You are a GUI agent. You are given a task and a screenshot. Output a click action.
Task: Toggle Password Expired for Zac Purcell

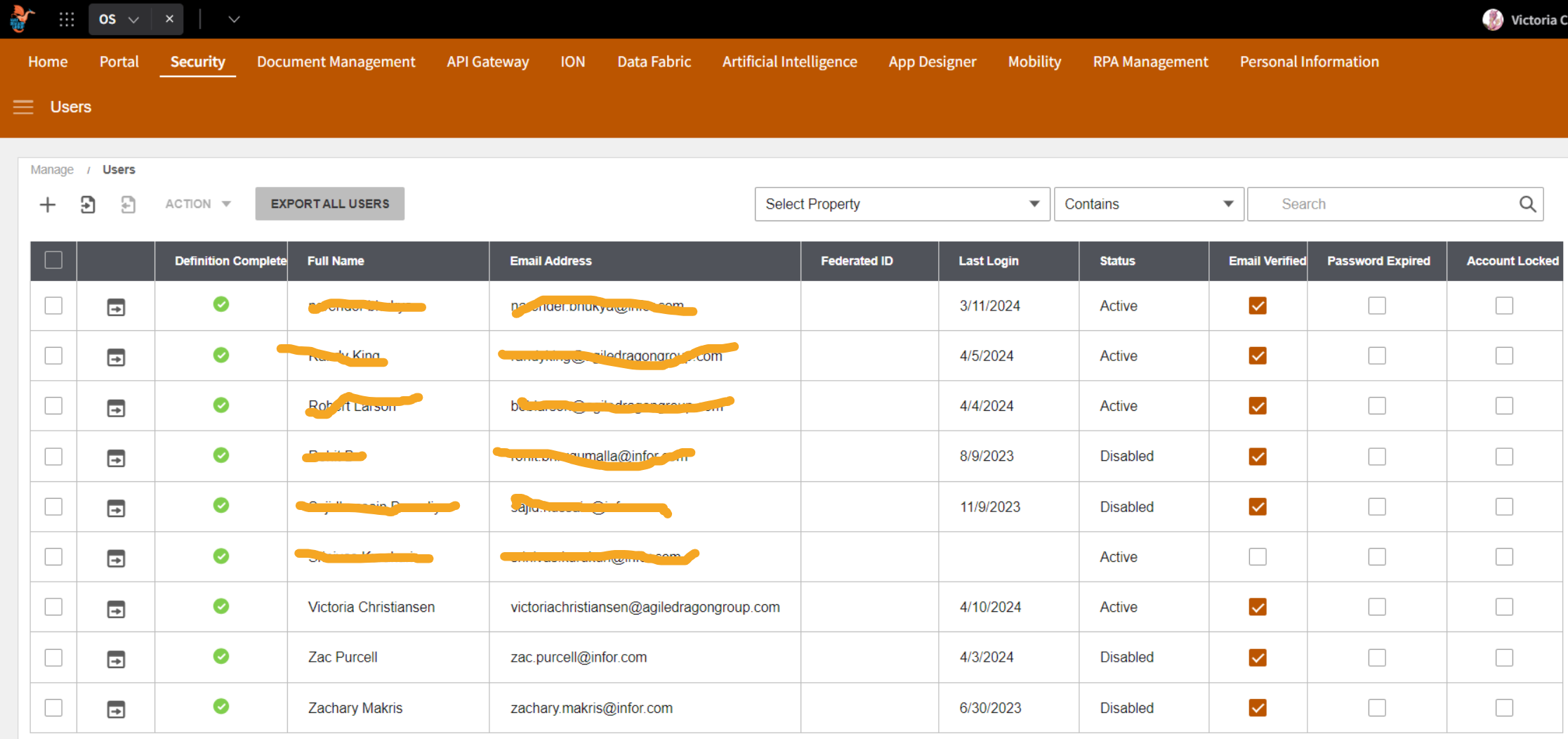click(x=1377, y=658)
